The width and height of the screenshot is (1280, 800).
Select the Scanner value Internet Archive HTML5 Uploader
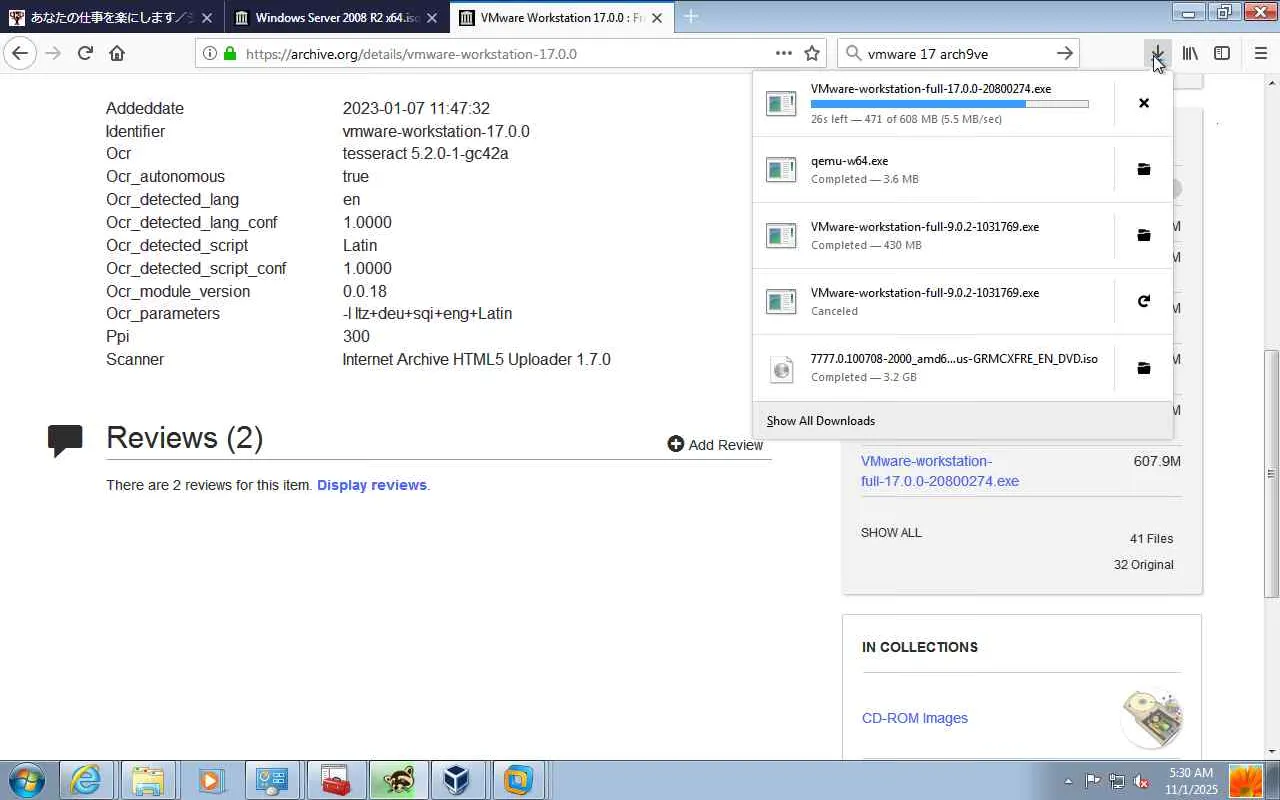[x=476, y=359]
